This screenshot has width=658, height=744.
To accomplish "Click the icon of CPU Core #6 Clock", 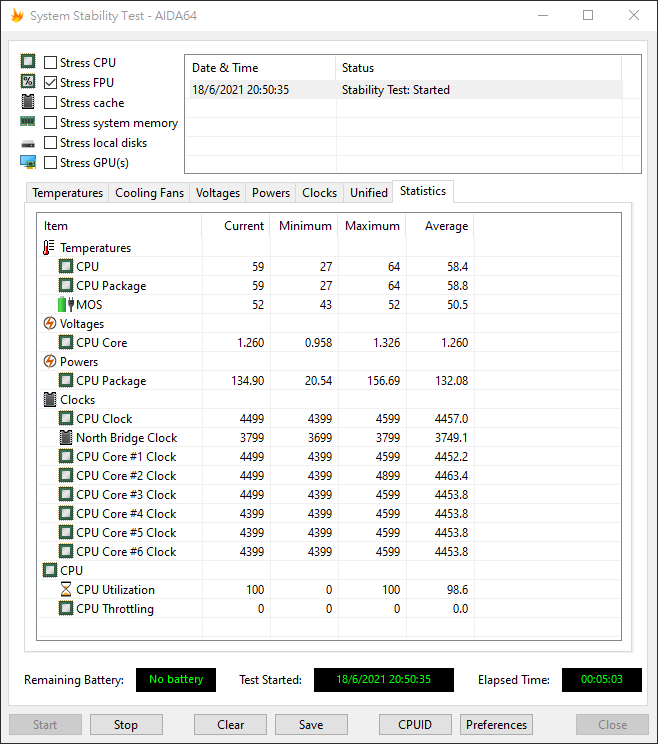I will 66,551.
